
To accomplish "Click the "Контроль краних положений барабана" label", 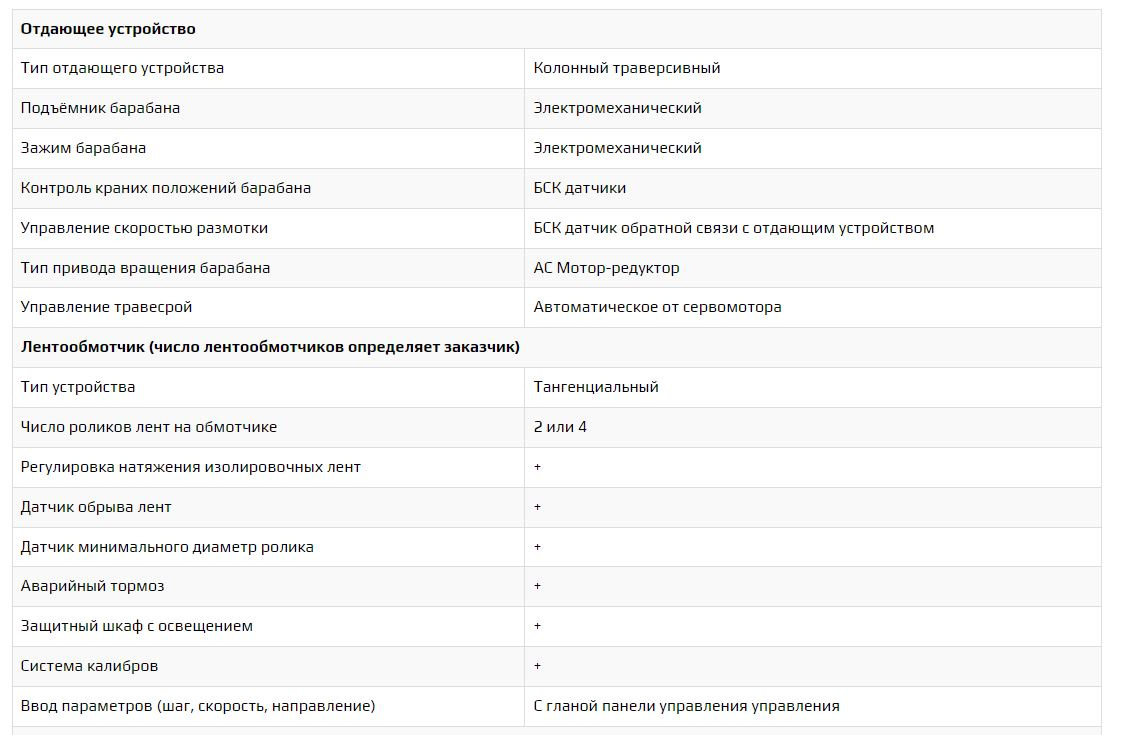I will [x=166, y=188].
